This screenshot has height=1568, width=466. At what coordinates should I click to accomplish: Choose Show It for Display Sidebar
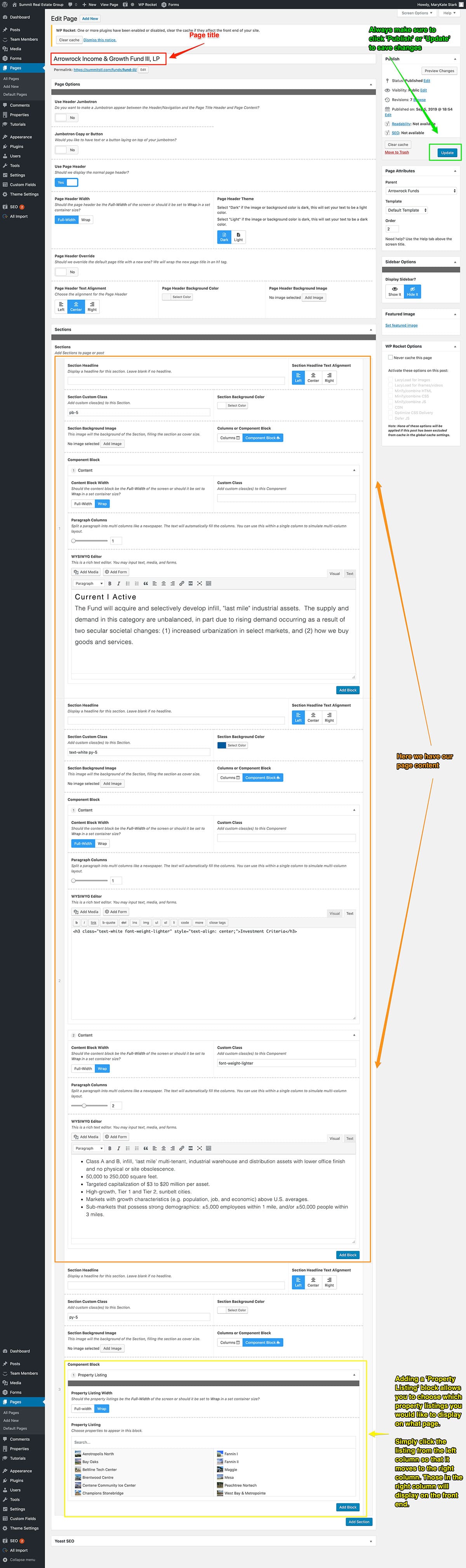point(394,291)
